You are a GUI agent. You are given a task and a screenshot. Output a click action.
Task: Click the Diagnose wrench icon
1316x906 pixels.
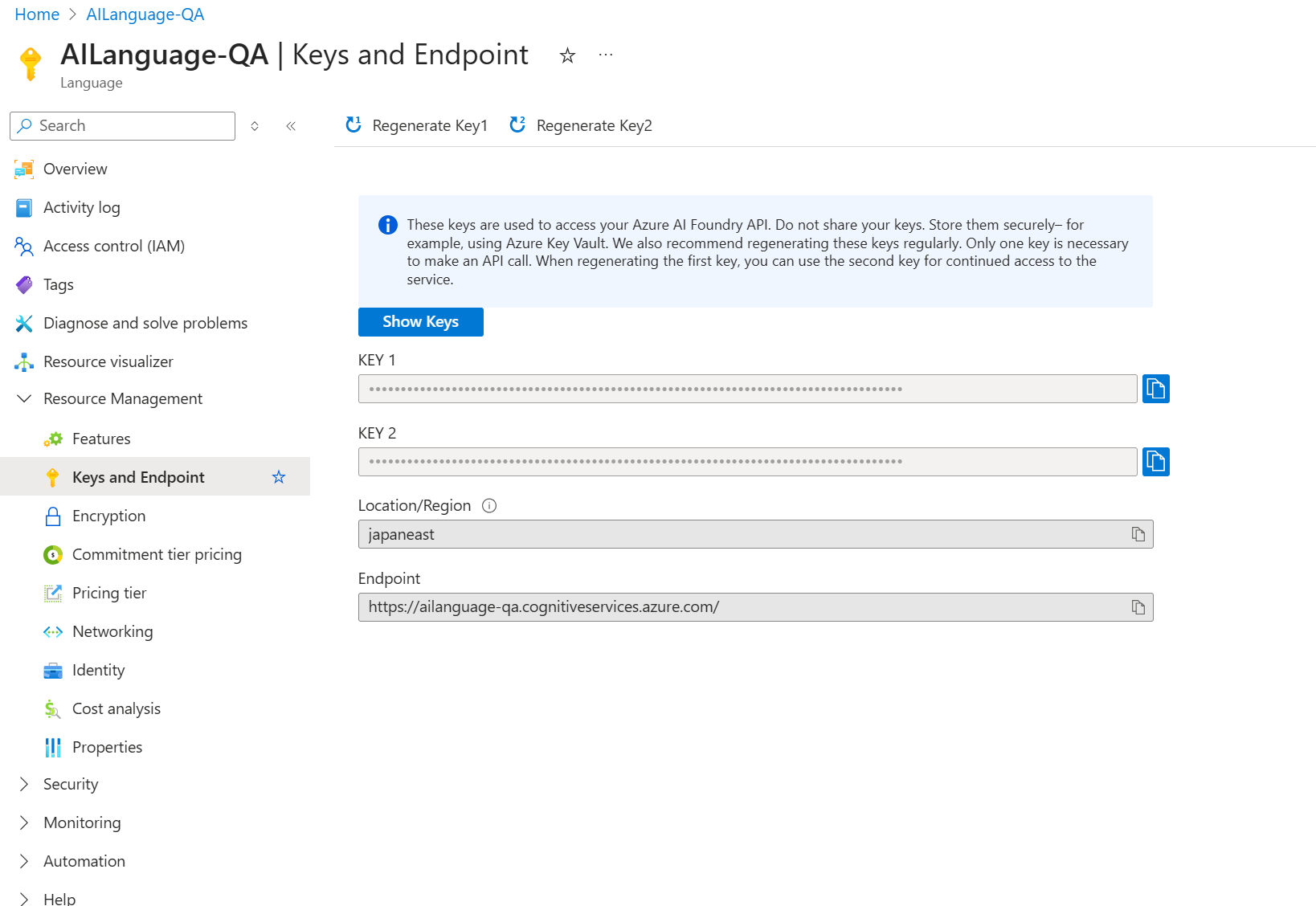(24, 324)
